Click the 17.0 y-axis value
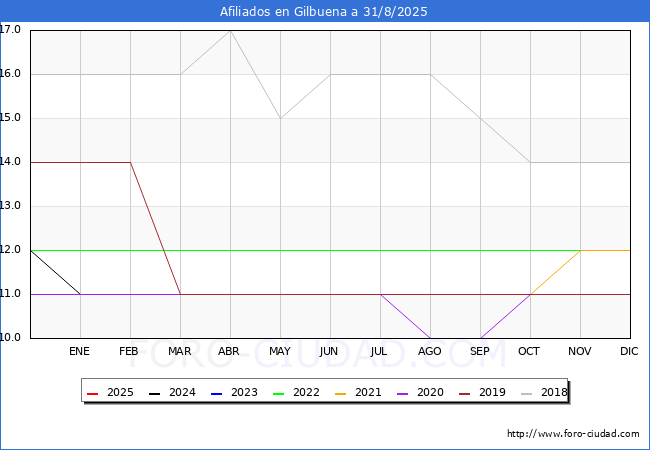 pos(10,29)
